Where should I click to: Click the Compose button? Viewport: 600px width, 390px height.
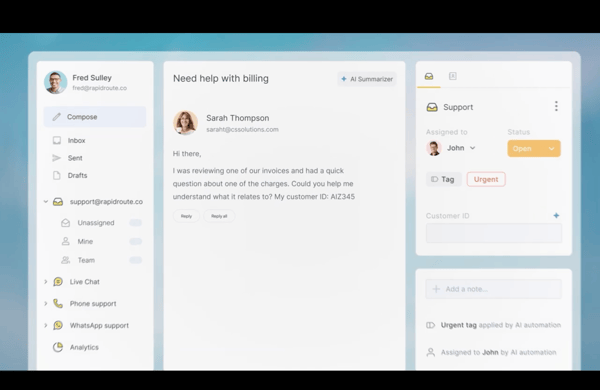tap(95, 117)
